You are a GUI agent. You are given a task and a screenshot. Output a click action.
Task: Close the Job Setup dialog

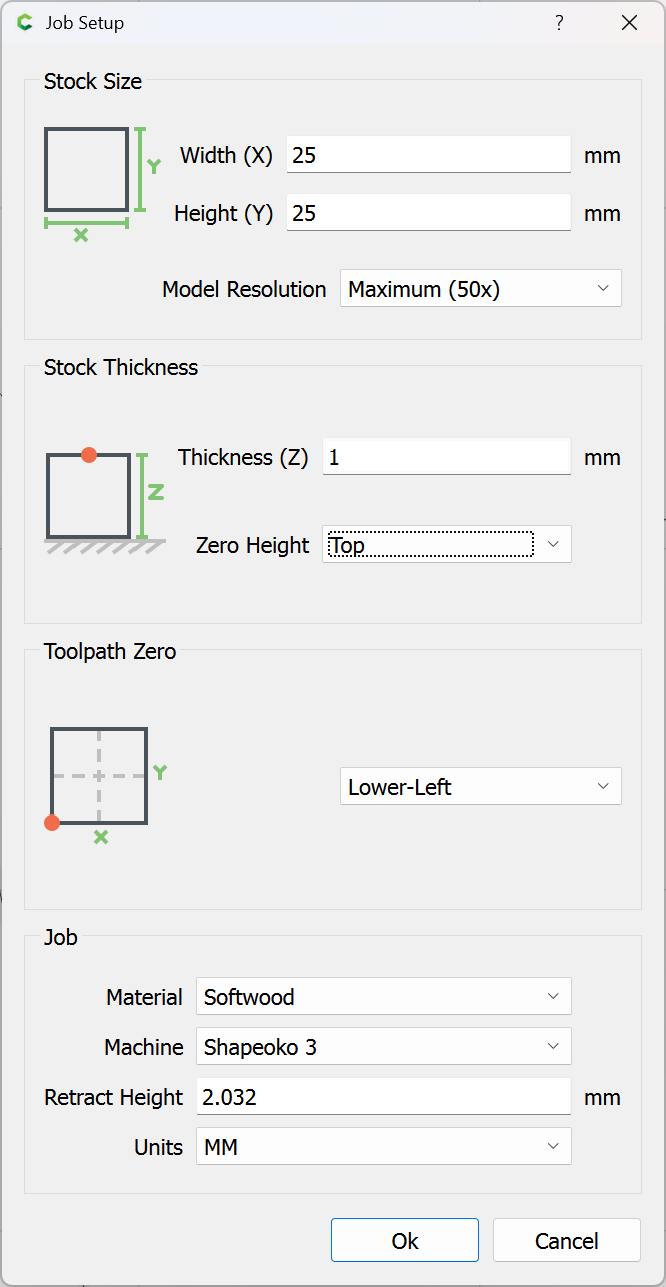tap(629, 23)
